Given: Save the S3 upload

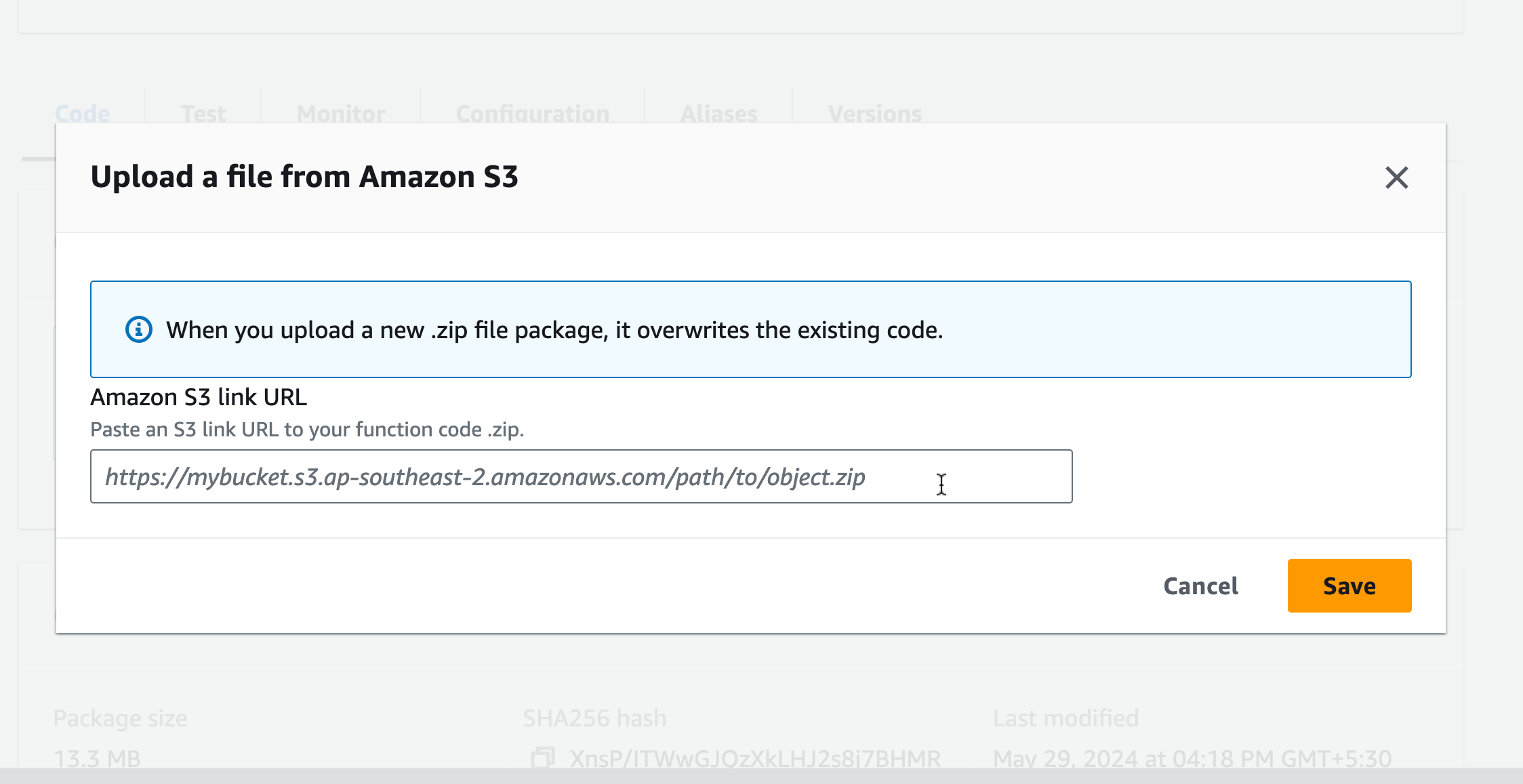Looking at the screenshot, I should pyautogui.click(x=1349, y=585).
